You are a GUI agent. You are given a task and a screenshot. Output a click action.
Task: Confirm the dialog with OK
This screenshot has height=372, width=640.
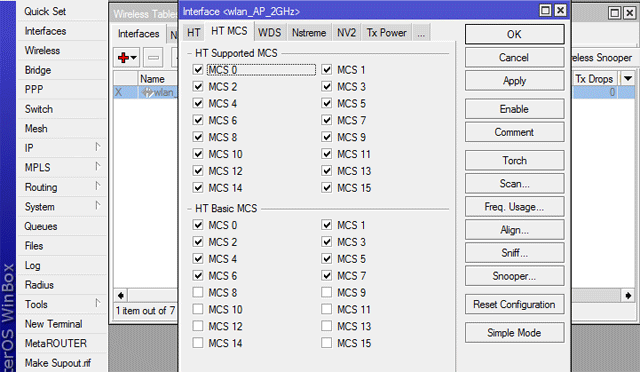tap(514, 34)
